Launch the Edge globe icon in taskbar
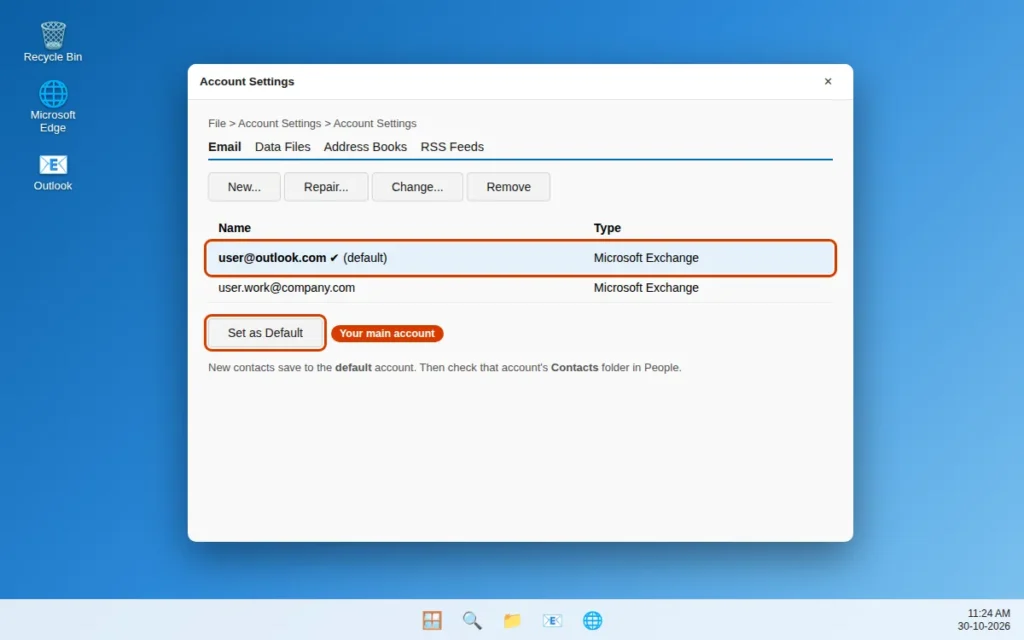Viewport: 1024px width, 640px height. click(x=592, y=620)
